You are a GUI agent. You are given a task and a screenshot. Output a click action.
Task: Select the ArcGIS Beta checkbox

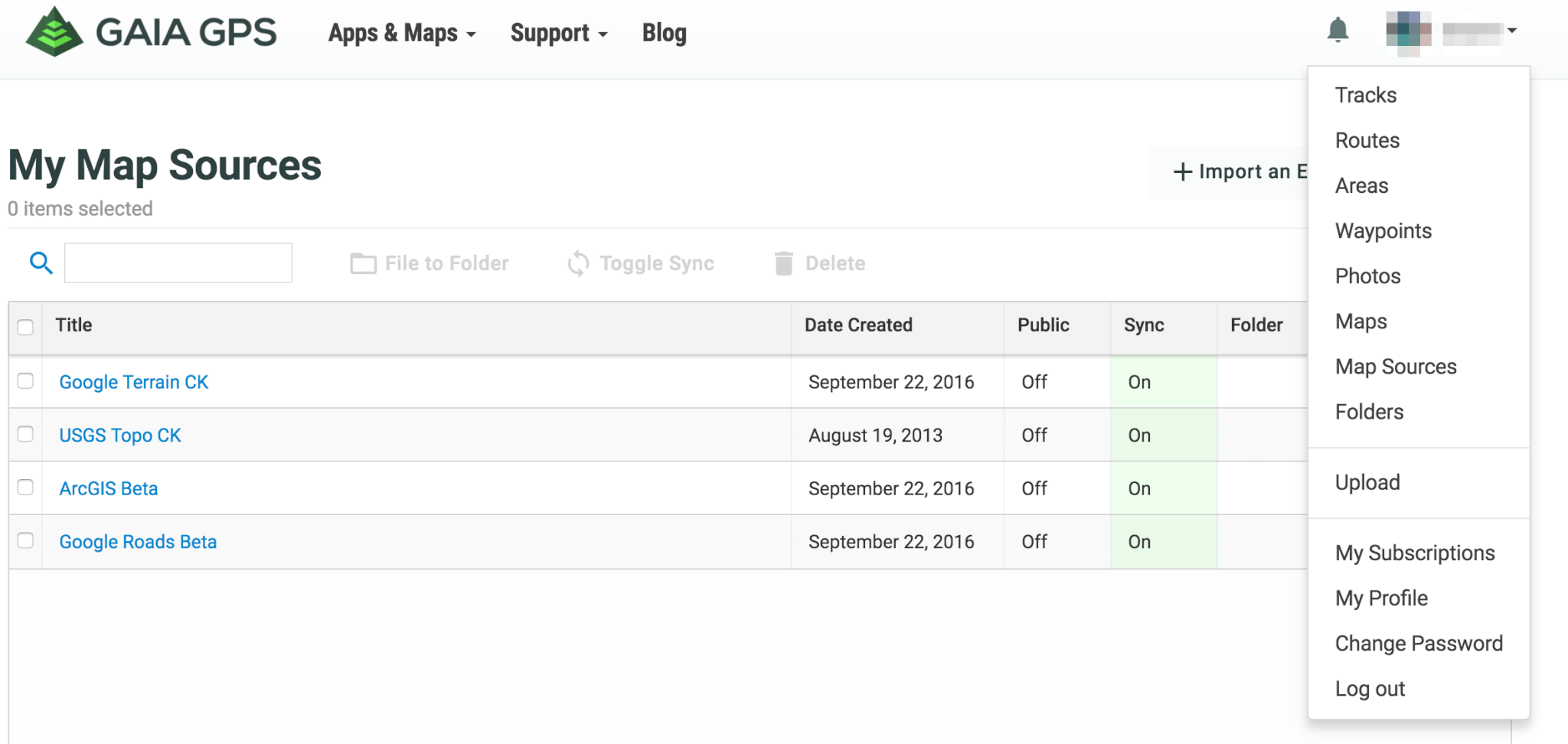[25, 487]
